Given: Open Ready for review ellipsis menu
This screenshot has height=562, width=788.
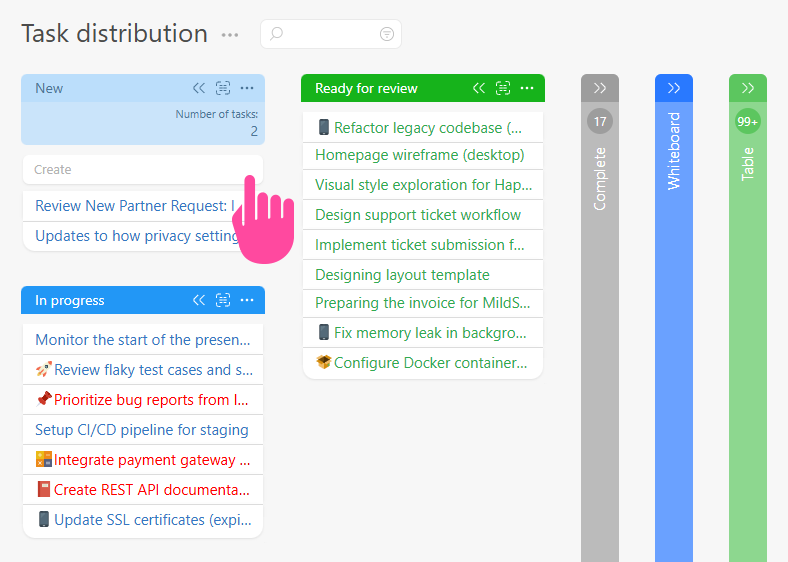Looking at the screenshot, I should click(527, 88).
